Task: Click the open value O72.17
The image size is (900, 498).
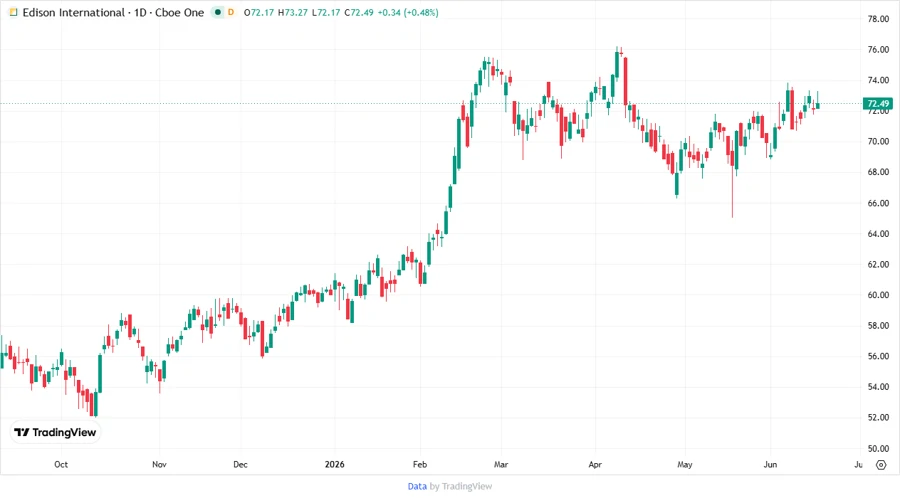Action: pos(259,13)
